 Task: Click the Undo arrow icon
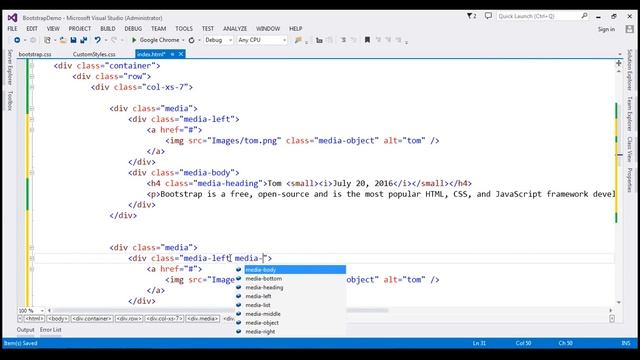(x=97, y=40)
